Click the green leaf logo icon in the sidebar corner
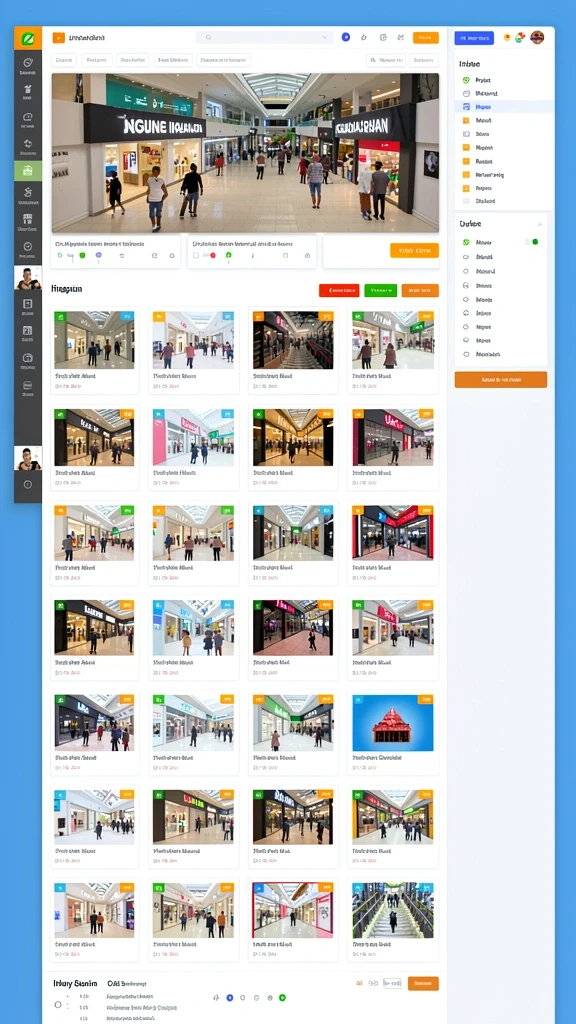 (27, 39)
